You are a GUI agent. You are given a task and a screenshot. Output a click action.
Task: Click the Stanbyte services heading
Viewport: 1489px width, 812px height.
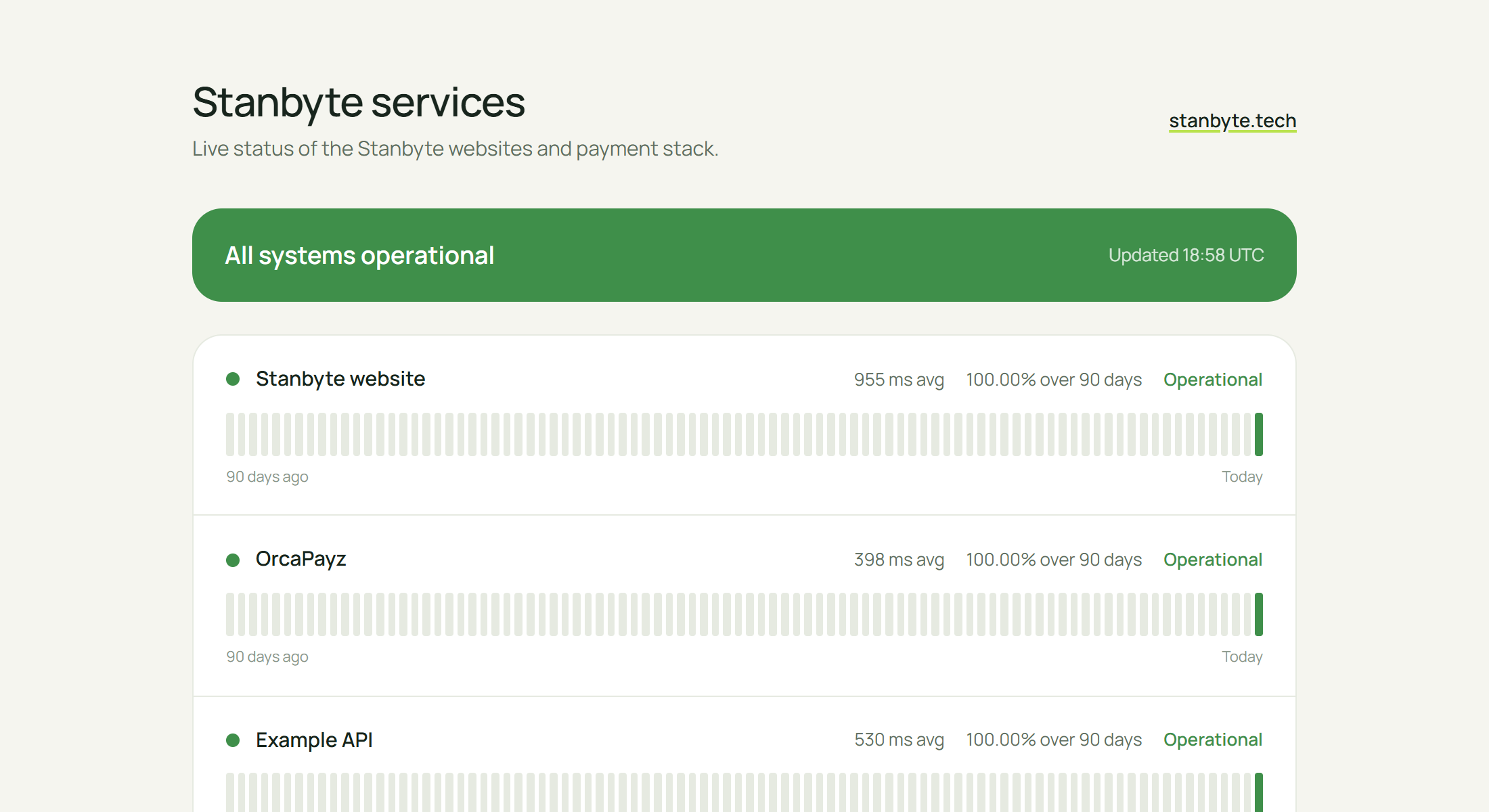click(x=359, y=103)
